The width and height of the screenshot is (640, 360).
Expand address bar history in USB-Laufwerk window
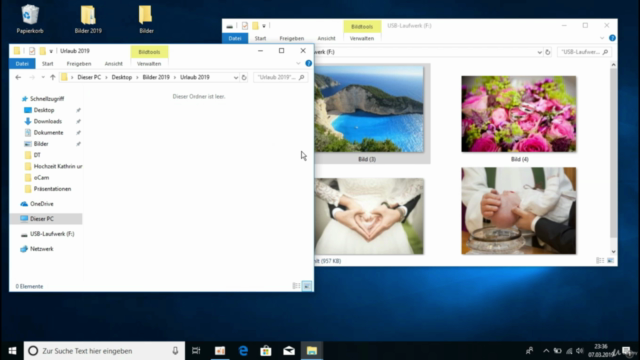pos(539,52)
